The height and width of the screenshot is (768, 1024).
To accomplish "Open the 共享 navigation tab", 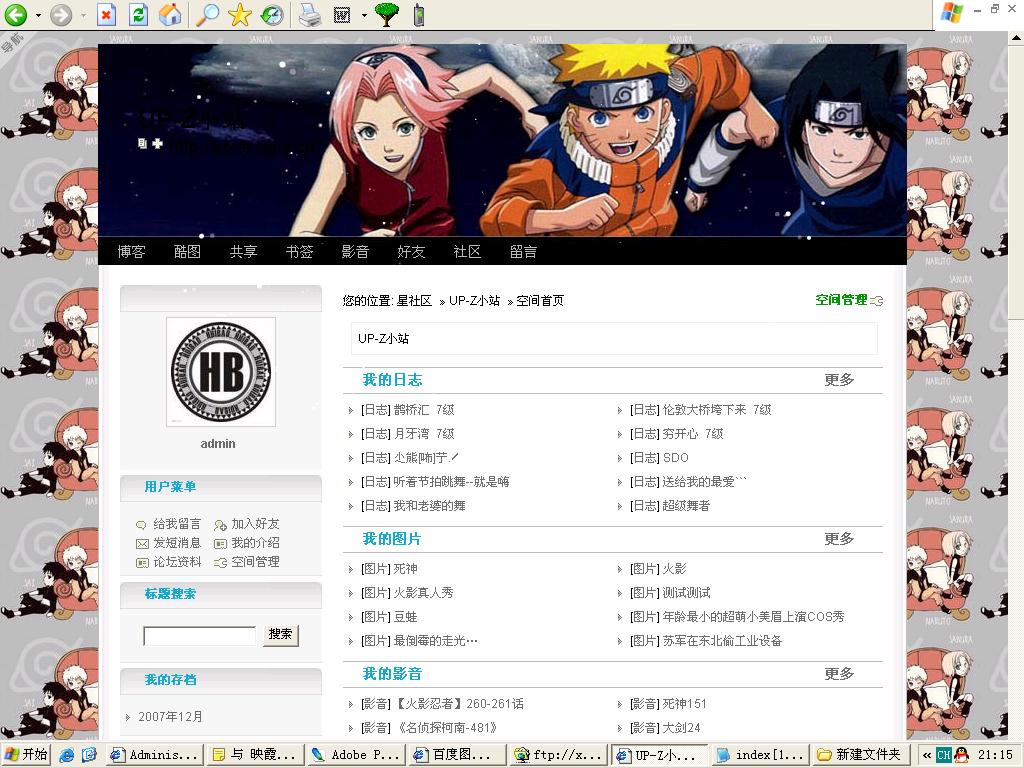I will coord(244,251).
